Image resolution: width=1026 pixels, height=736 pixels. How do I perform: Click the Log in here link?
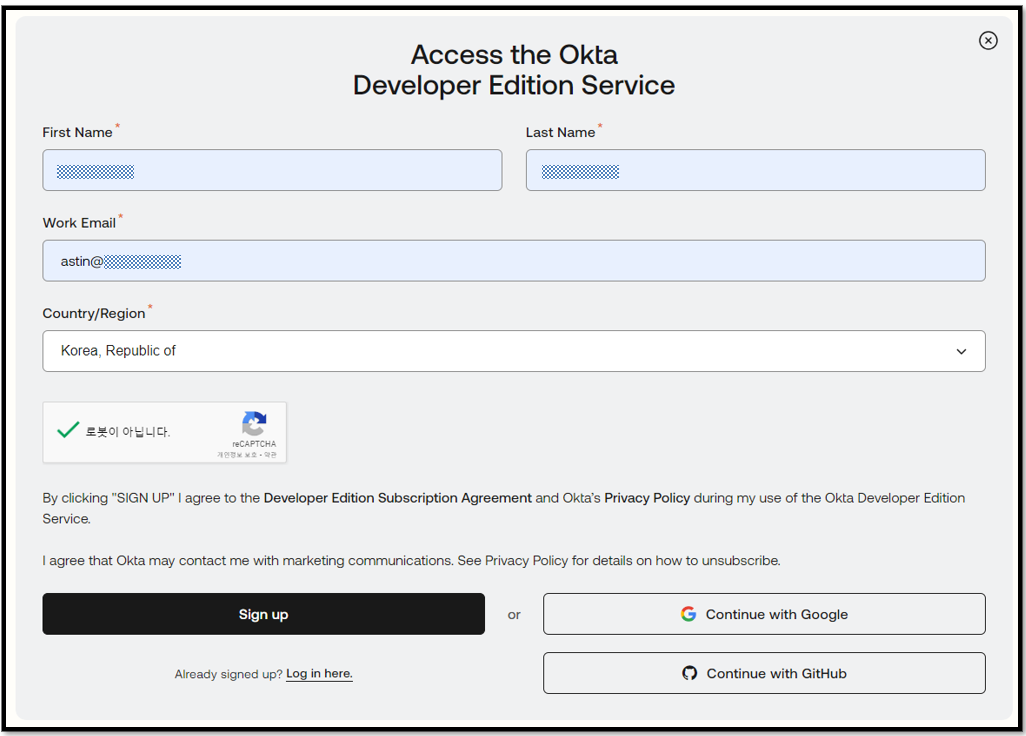tap(319, 673)
